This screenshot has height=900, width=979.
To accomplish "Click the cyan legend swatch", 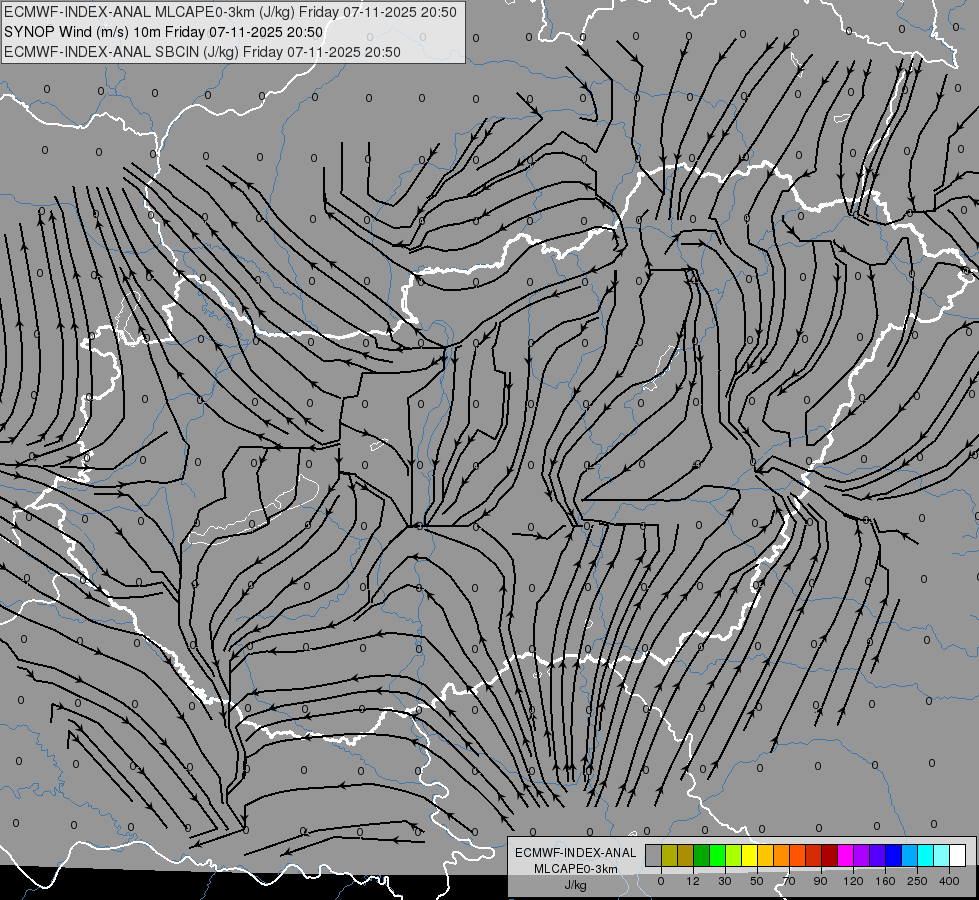I will click(x=925, y=855).
